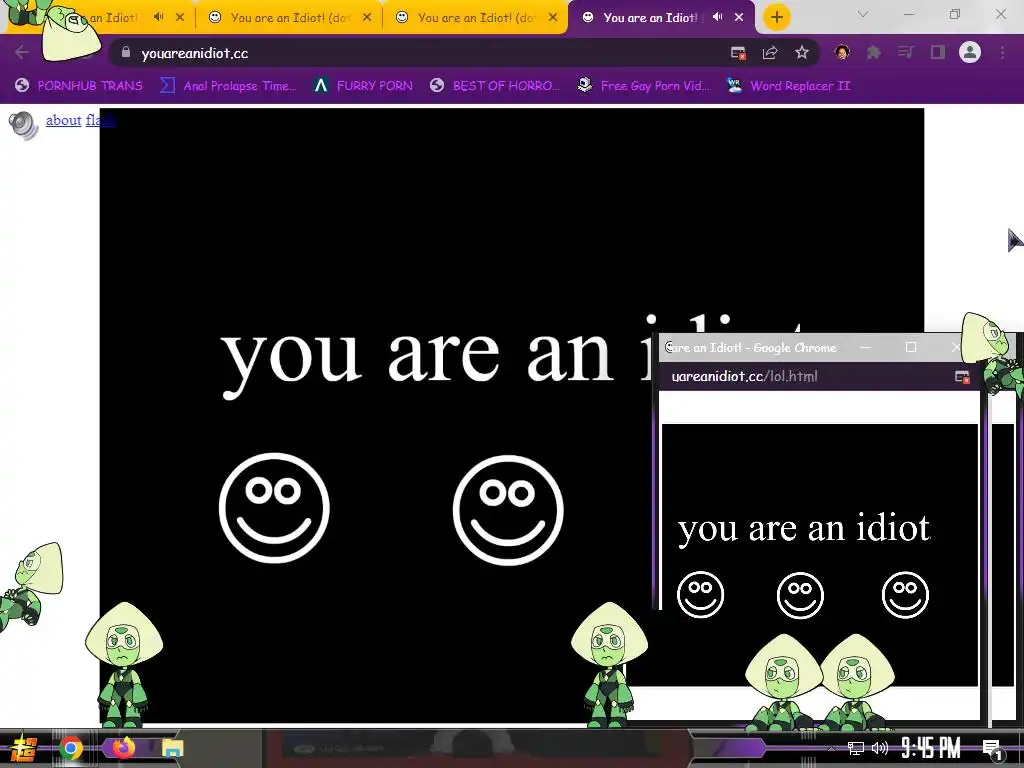Click the popup's middle smiley face

[x=800, y=595]
